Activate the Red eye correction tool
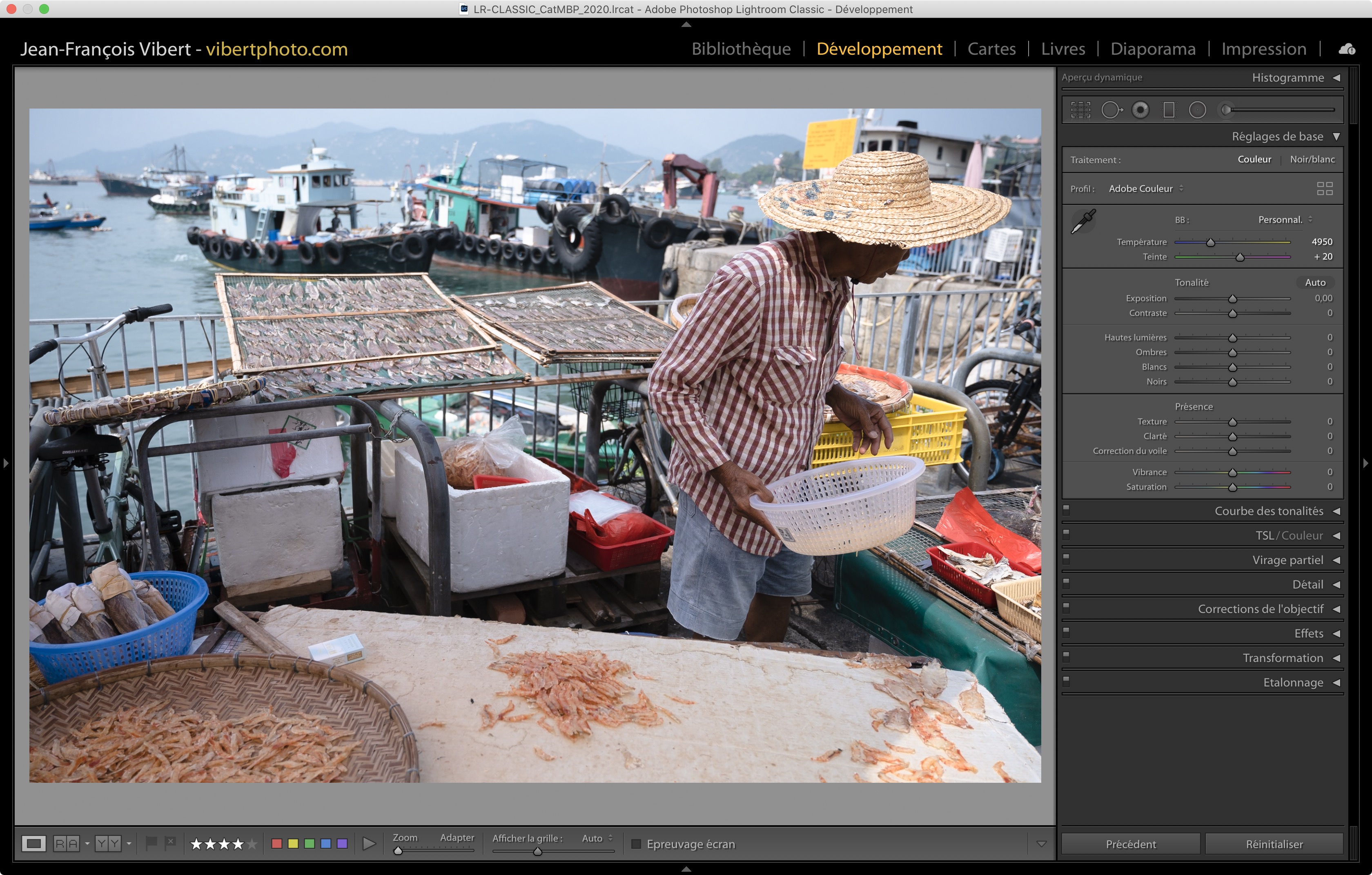1372x875 pixels. [x=1140, y=110]
